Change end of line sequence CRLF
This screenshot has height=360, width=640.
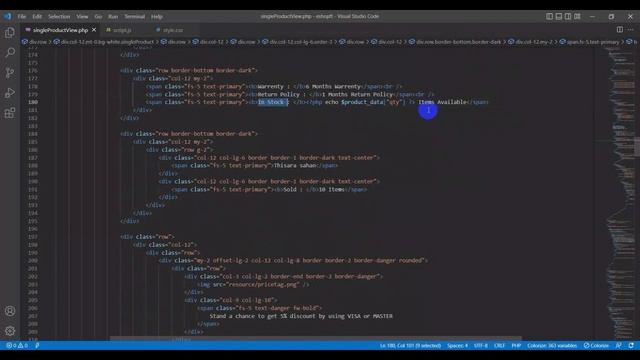point(500,345)
